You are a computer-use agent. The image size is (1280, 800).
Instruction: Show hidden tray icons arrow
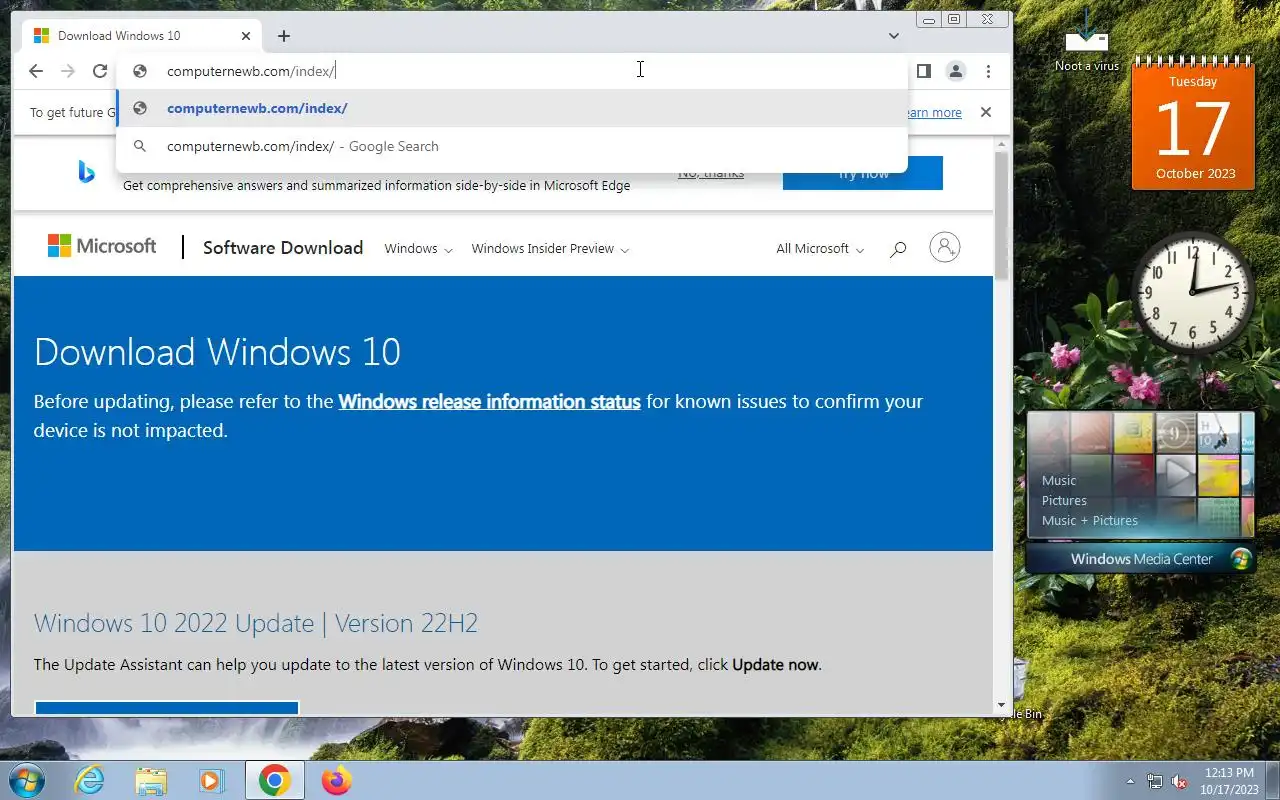1131,781
